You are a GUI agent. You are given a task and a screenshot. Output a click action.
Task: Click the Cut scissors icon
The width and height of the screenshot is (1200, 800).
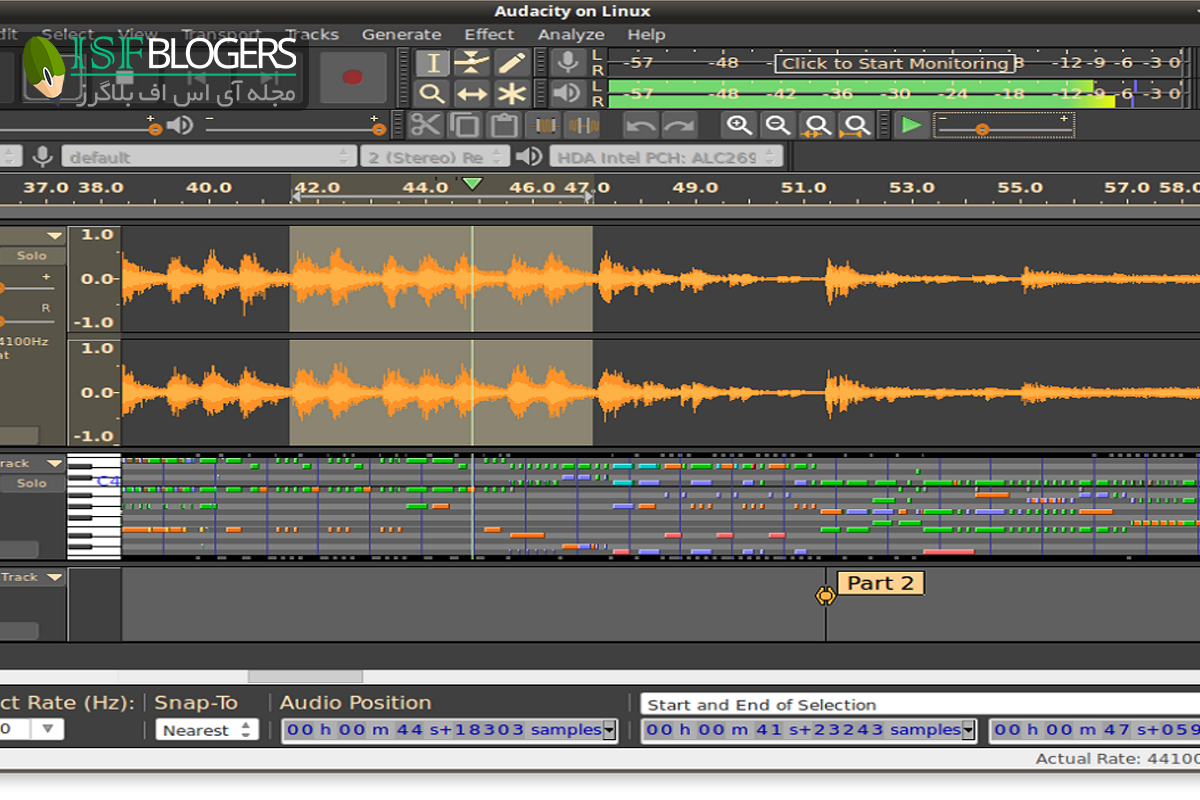[425, 125]
